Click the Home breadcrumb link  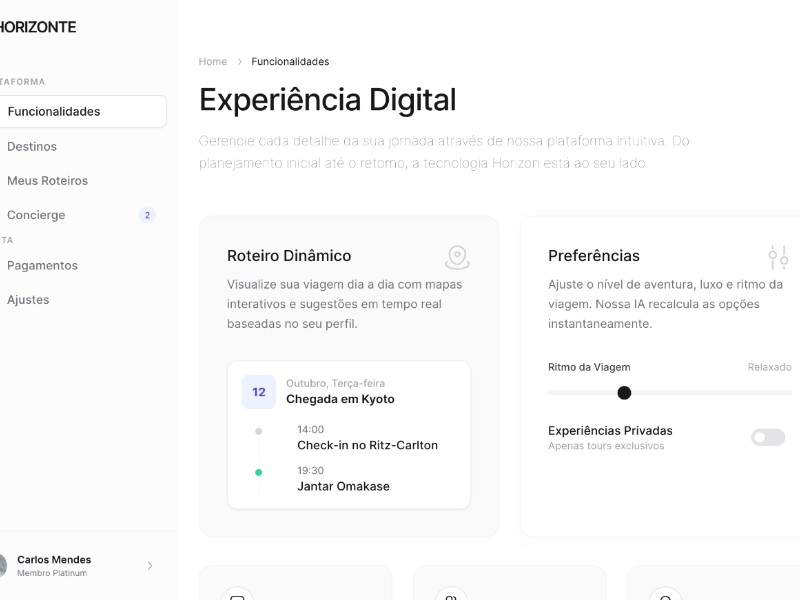(x=213, y=62)
